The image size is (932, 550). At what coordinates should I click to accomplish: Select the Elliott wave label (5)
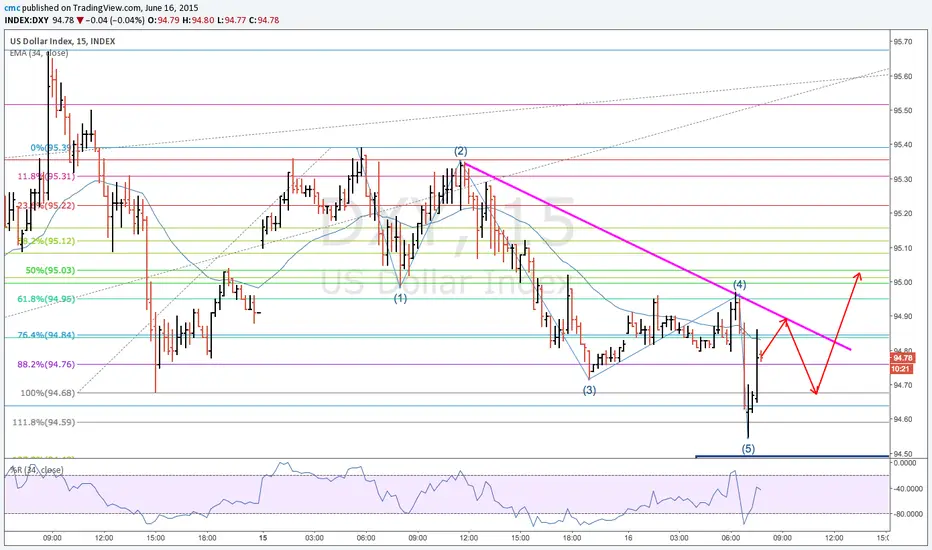(748, 448)
